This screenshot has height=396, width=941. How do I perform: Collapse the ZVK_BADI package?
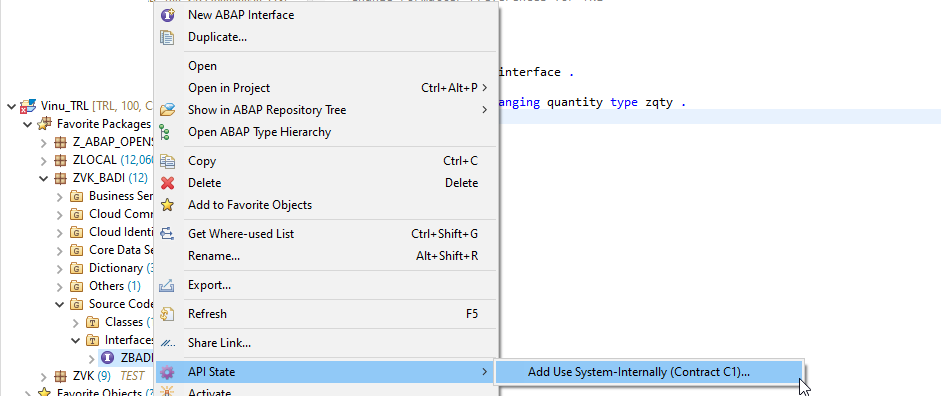tap(43, 179)
